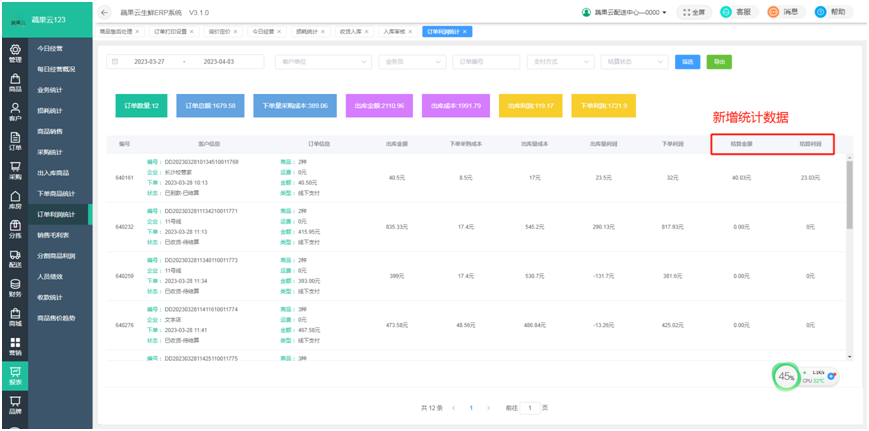Screen dimensions: 869x431
Task: Switch to the 收货入库 tab
Action: click(350, 32)
